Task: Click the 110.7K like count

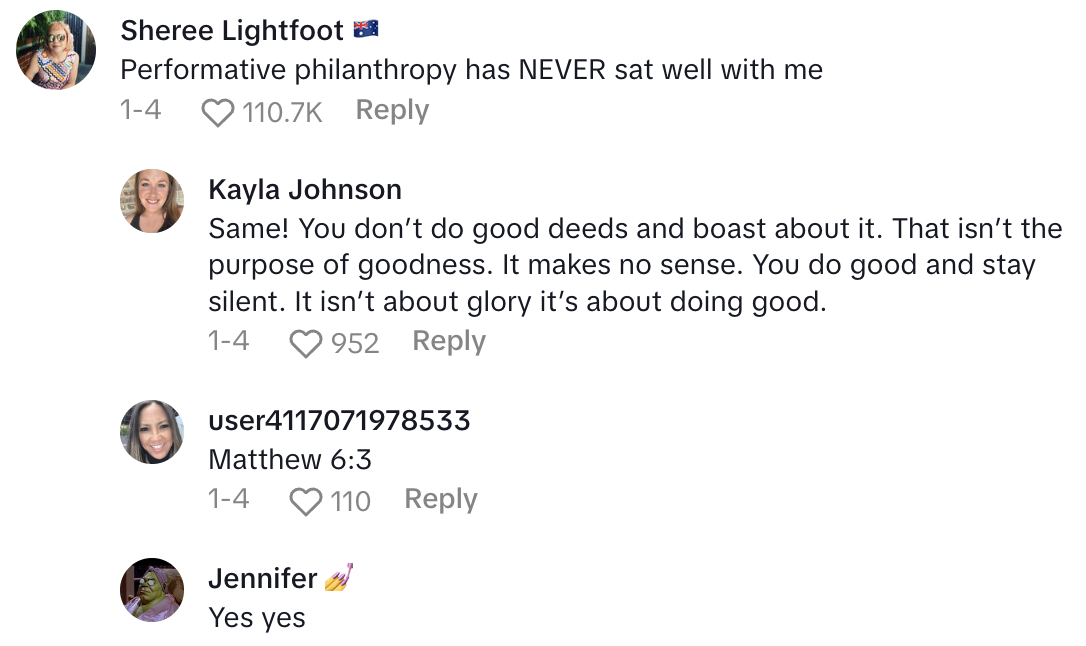Action: coord(282,112)
